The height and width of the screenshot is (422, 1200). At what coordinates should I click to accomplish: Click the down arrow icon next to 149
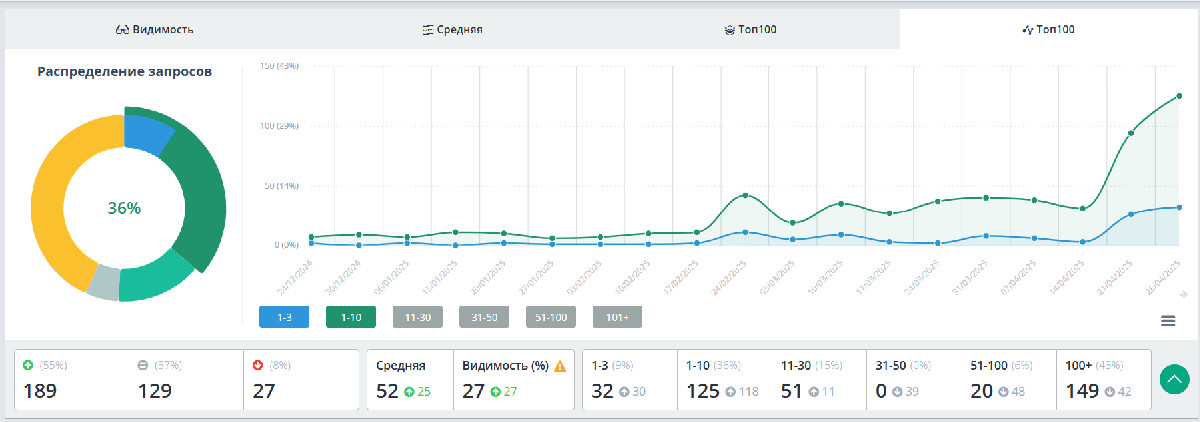point(1109,392)
